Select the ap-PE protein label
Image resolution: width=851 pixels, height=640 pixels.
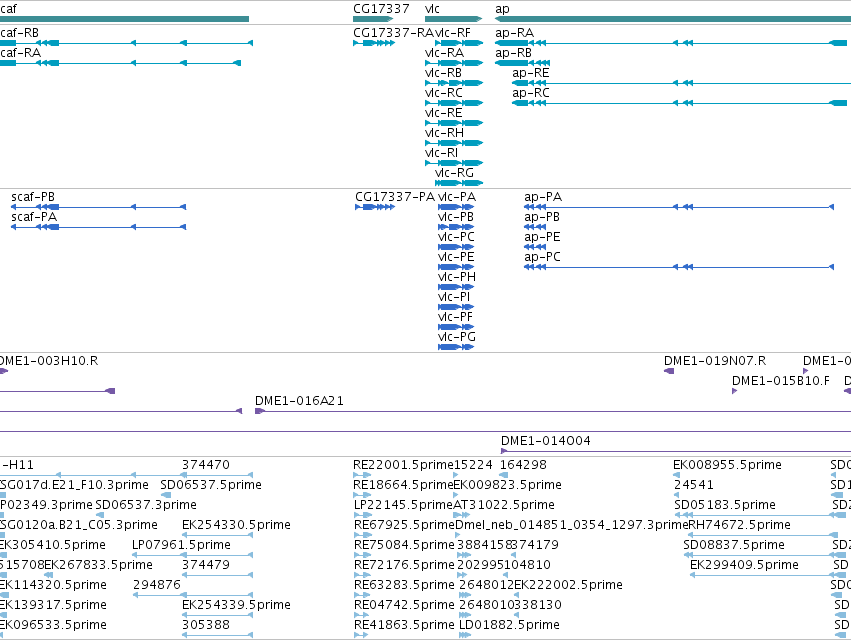542,237
